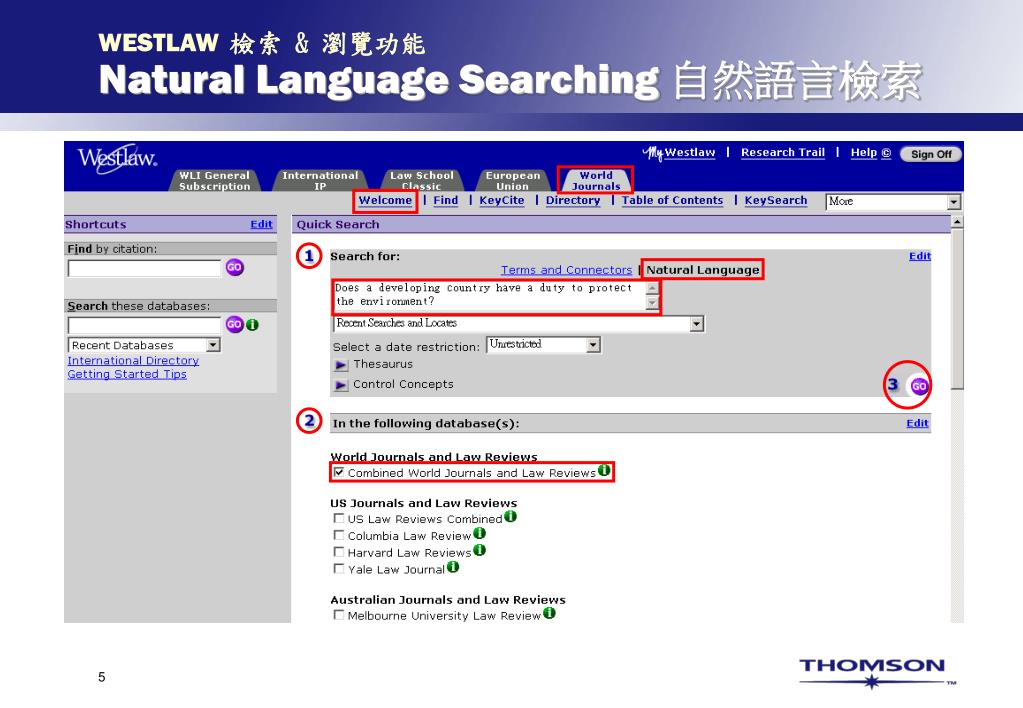Screen dimensions: 1023x708
Task: Open info icon beside Search these databases
Action: pos(252,324)
